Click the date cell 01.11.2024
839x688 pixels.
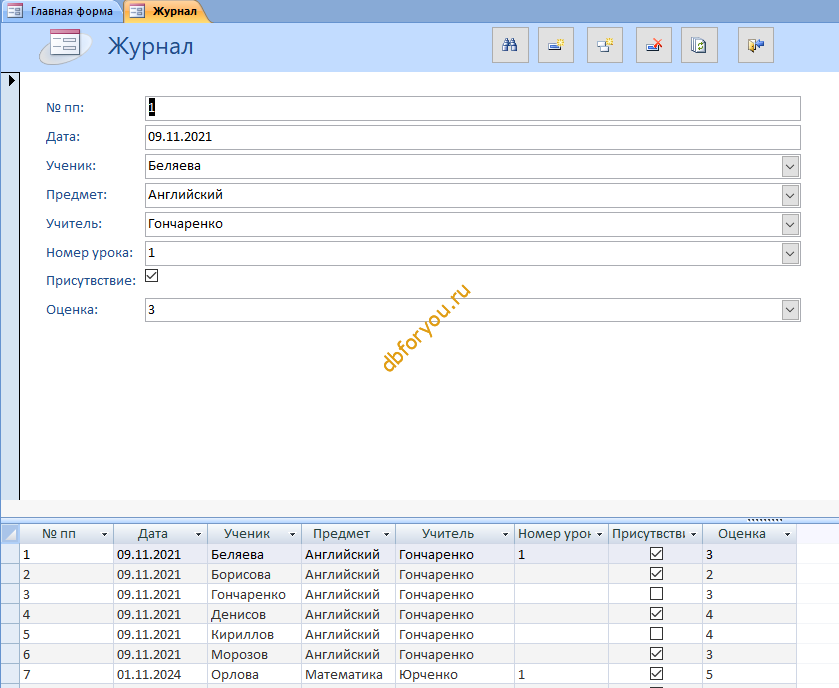[x=160, y=675]
